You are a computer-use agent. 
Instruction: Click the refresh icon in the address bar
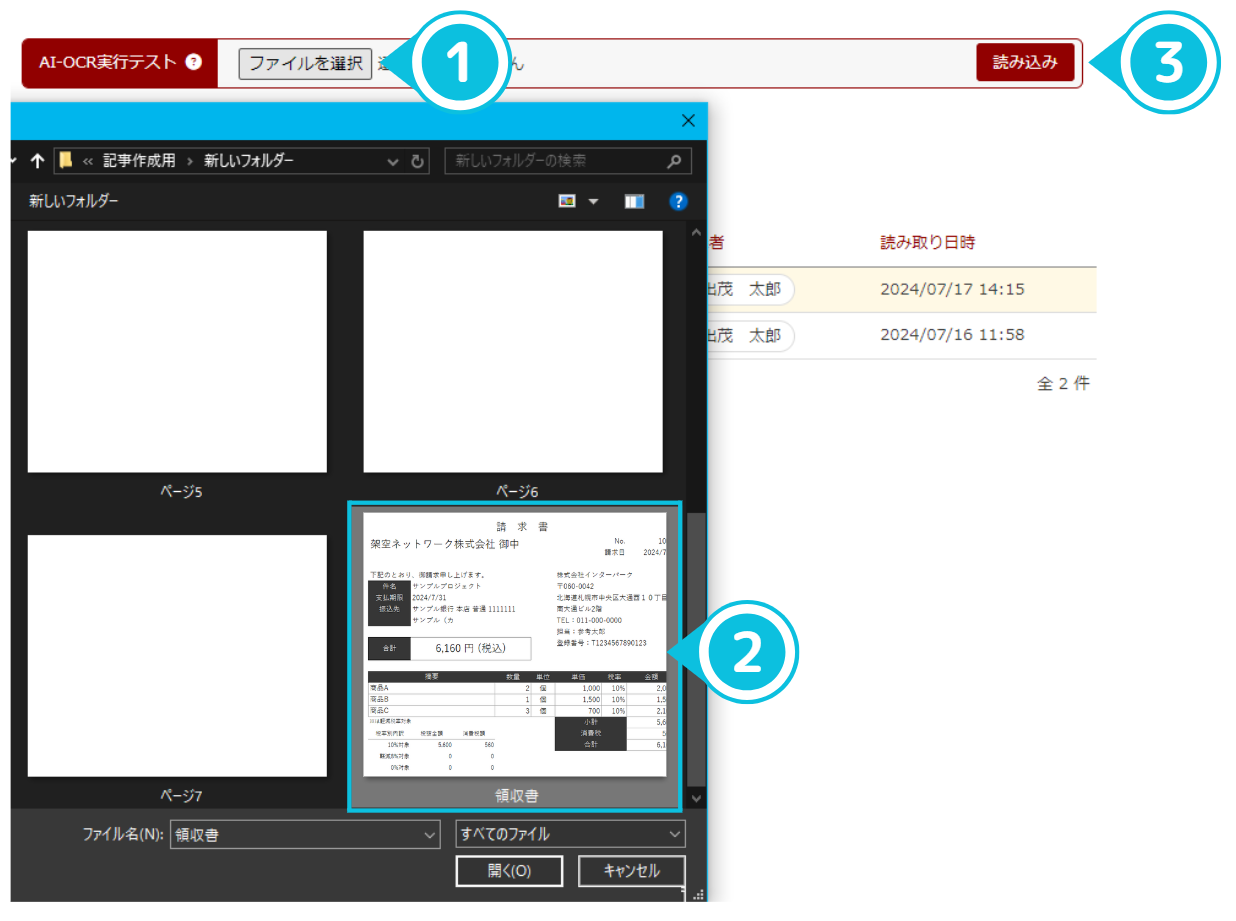point(418,161)
